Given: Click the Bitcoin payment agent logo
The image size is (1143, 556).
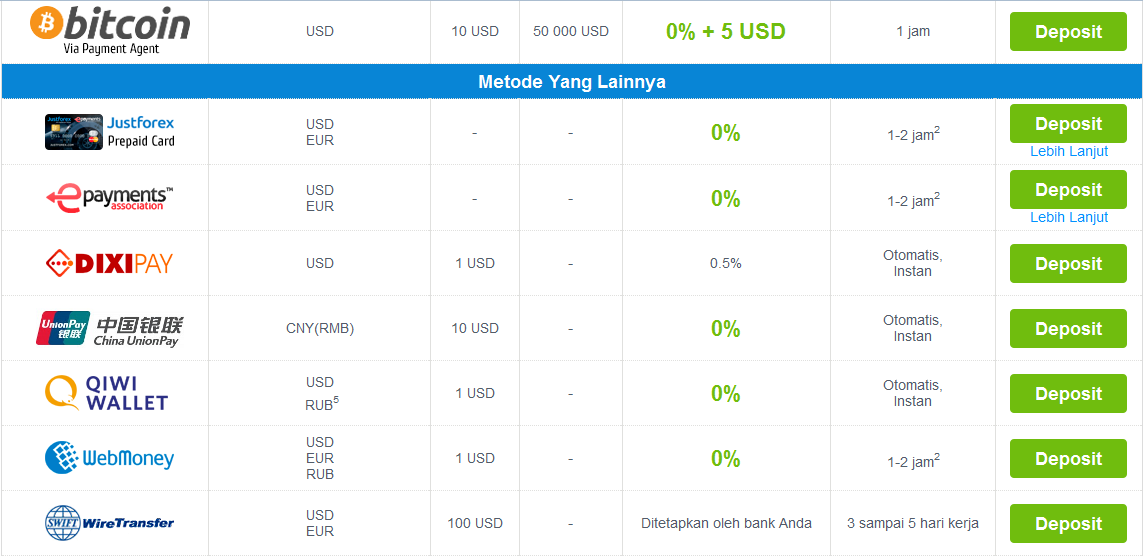Looking at the screenshot, I should [110, 31].
